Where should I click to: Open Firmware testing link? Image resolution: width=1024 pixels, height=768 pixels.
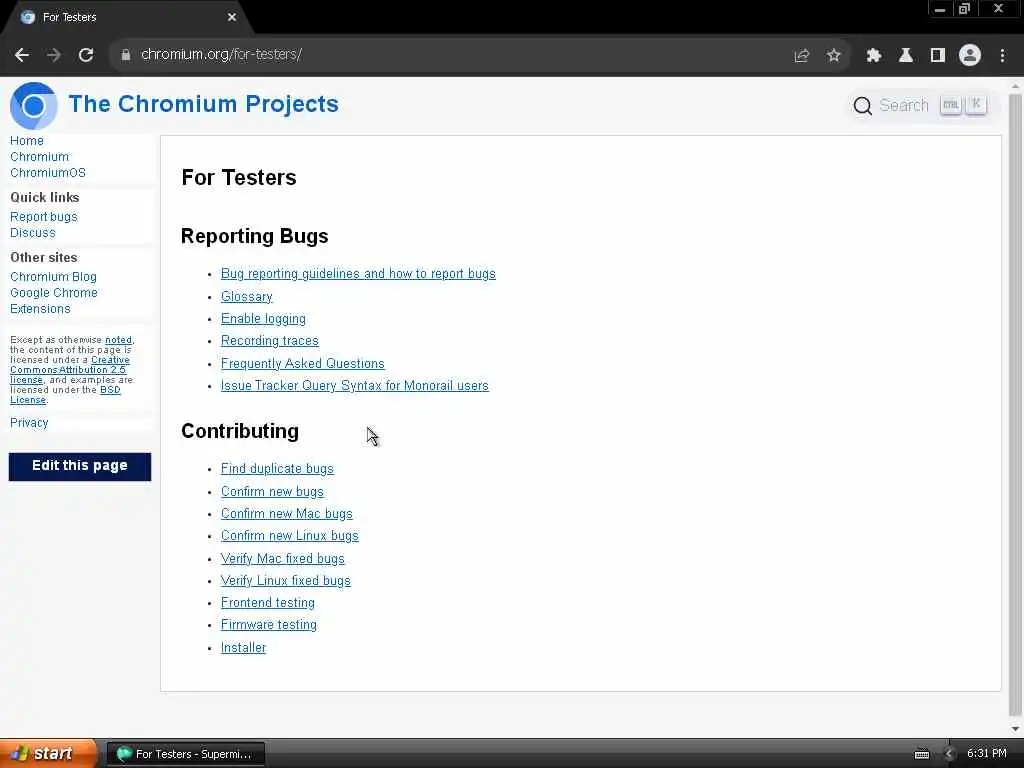click(268, 625)
